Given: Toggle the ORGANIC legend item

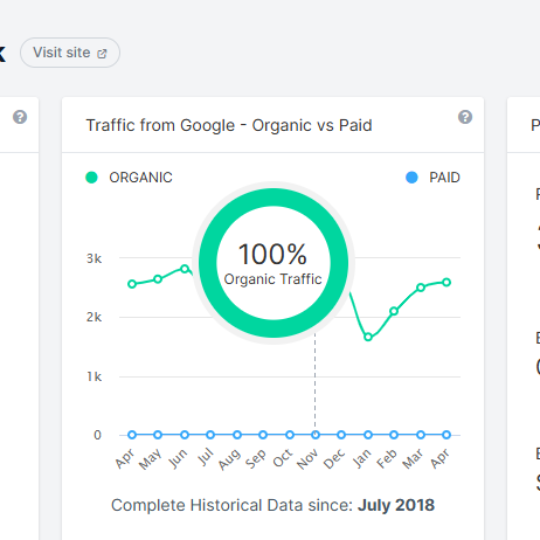Looking at the screenshot, I should tap(129, 177).
